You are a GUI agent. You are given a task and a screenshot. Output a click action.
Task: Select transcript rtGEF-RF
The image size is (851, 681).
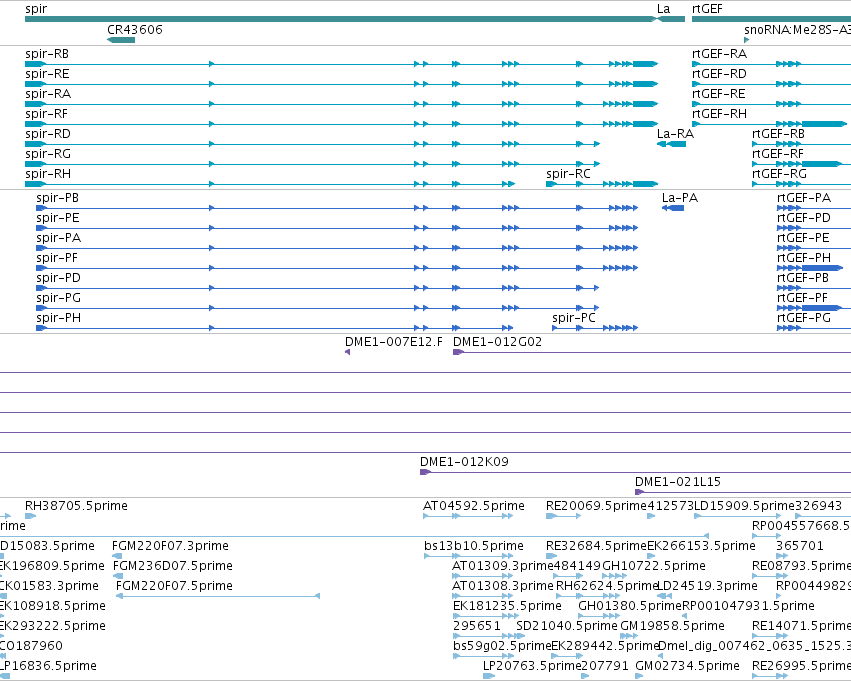point(797,164)
